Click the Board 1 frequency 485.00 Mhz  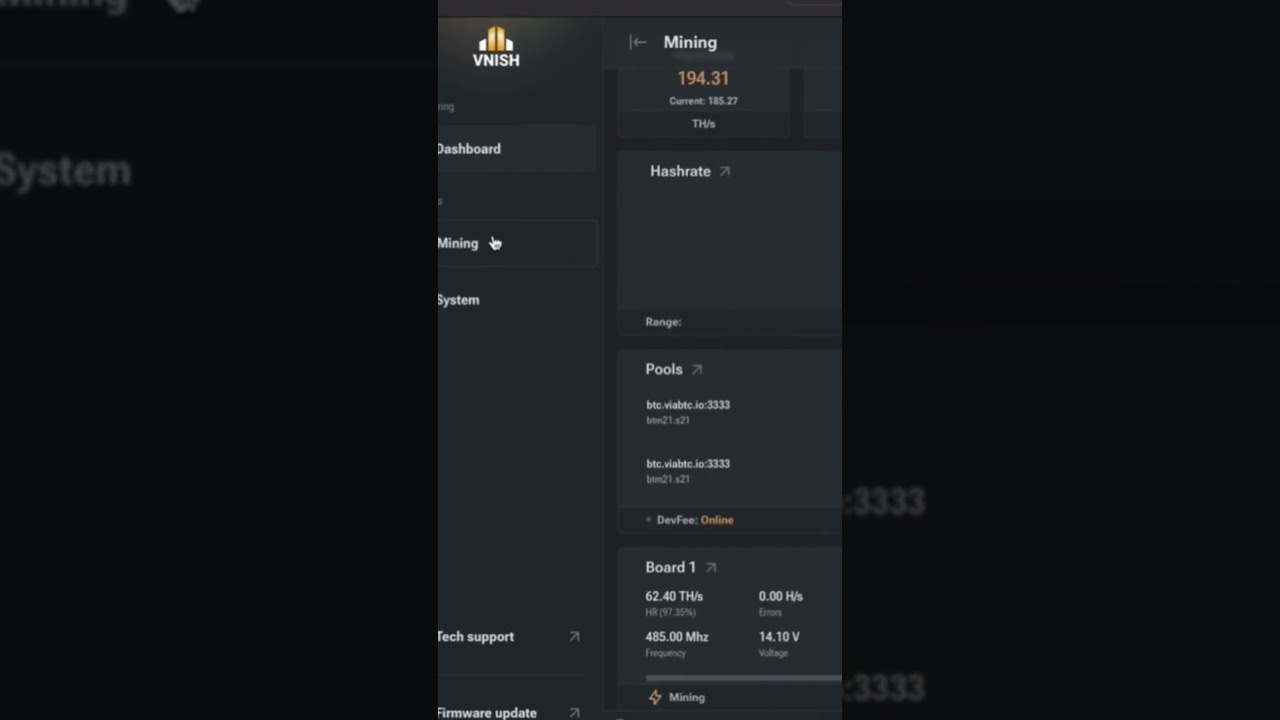[x=677, y=637]
